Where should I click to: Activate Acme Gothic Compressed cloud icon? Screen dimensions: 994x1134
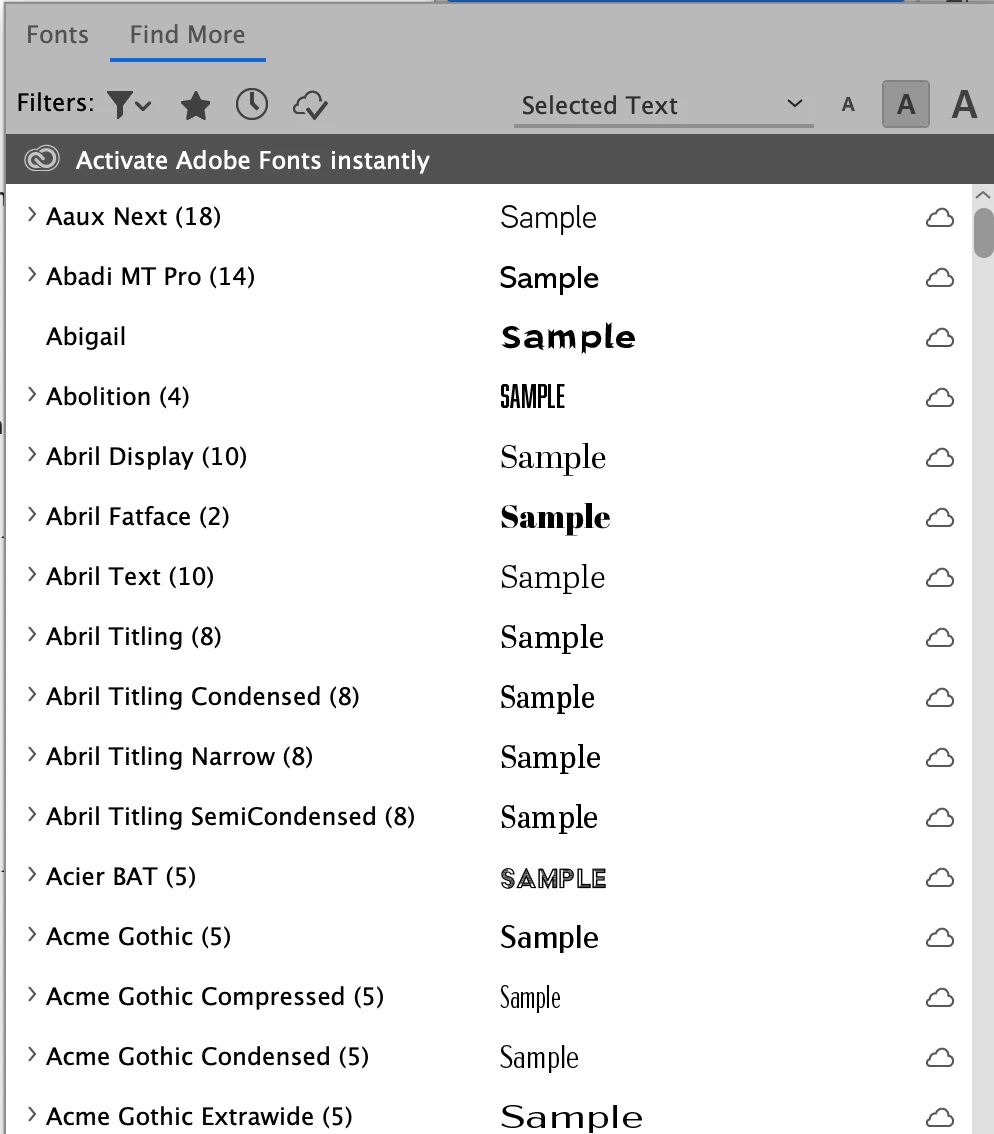[940, 998]
